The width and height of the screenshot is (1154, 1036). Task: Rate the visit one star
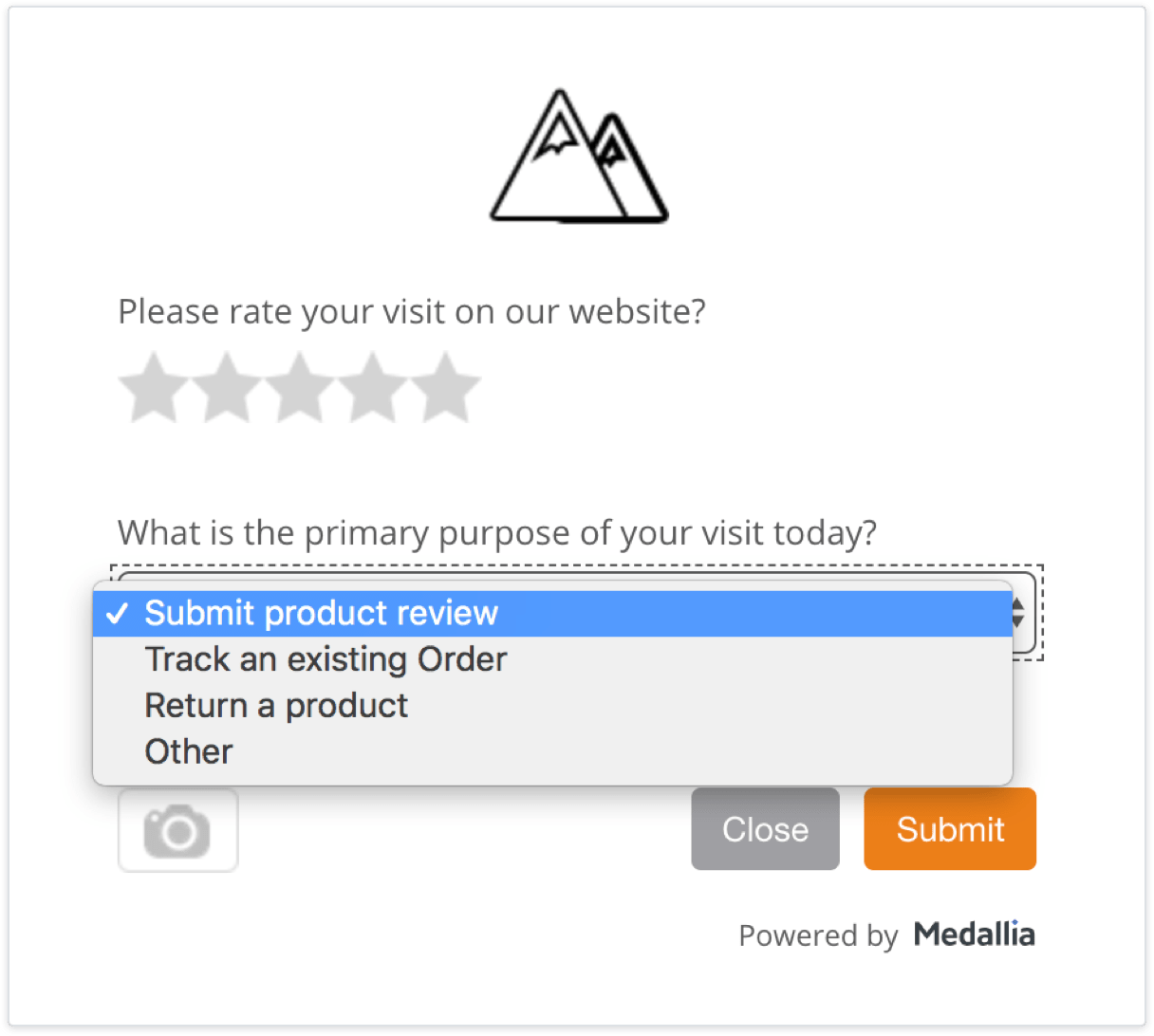click(154, 387)
